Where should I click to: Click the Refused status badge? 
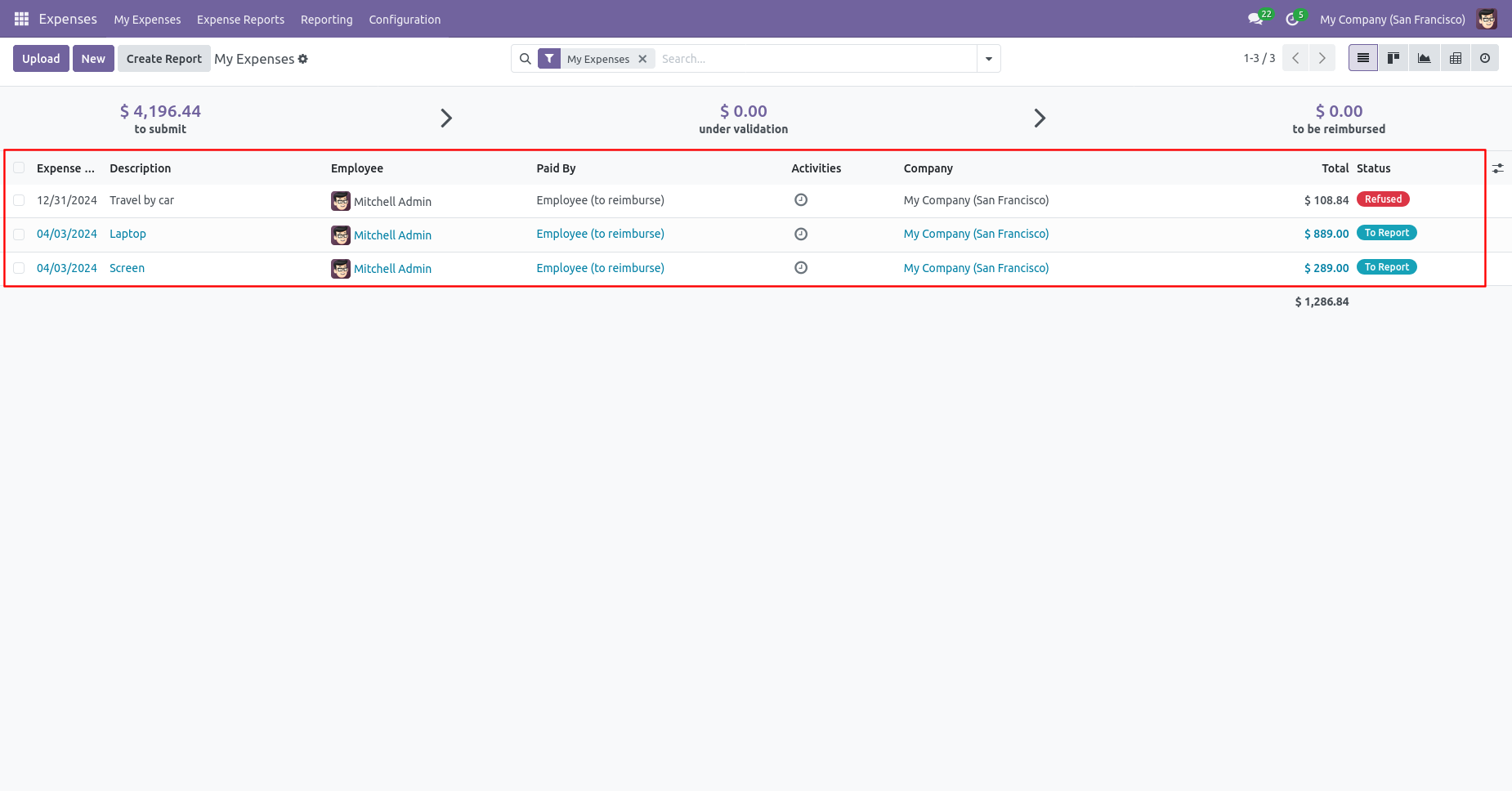coord(1383,199)
